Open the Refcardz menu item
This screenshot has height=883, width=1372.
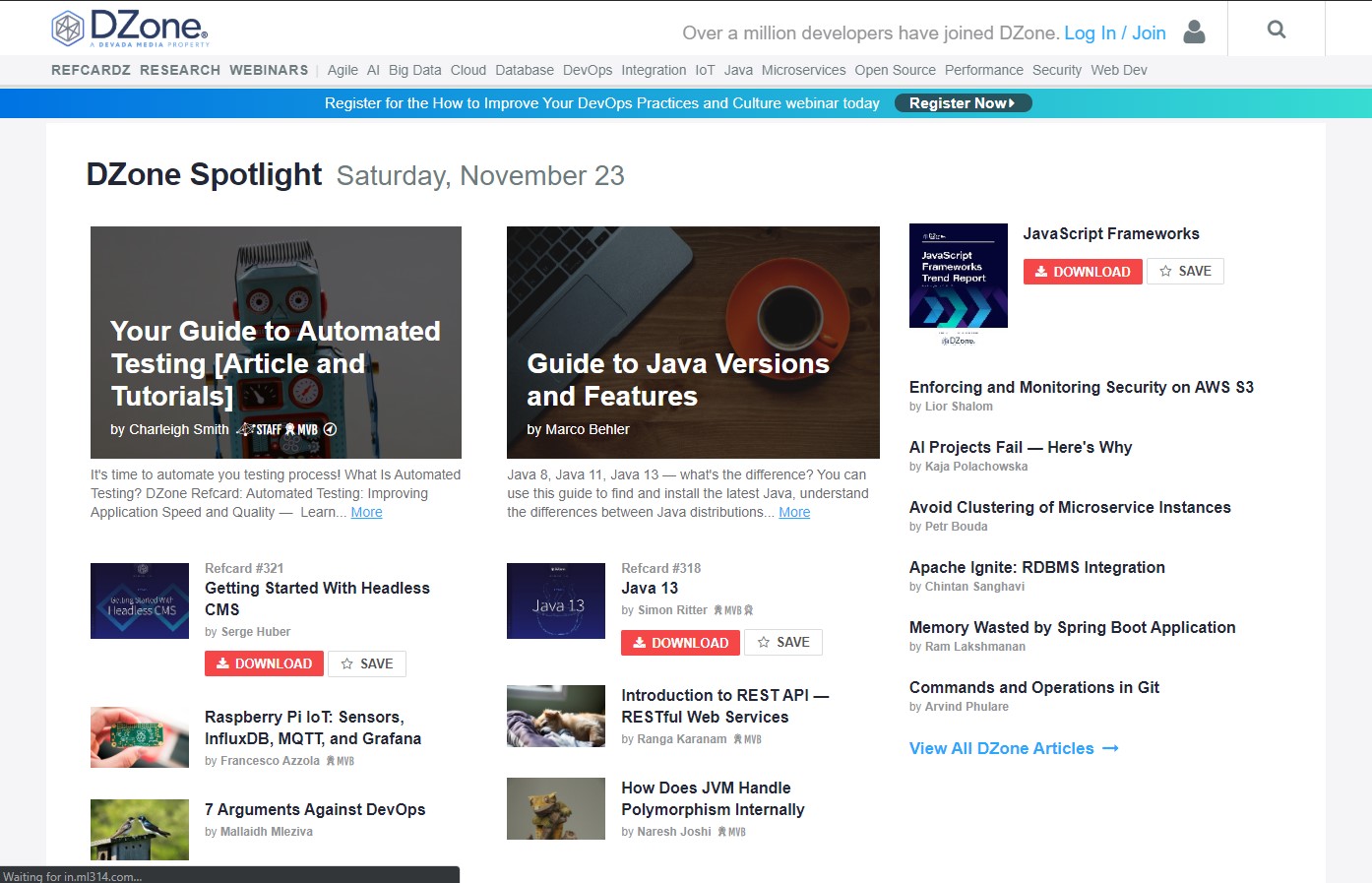pyautogui.click(x=91, y=70)
